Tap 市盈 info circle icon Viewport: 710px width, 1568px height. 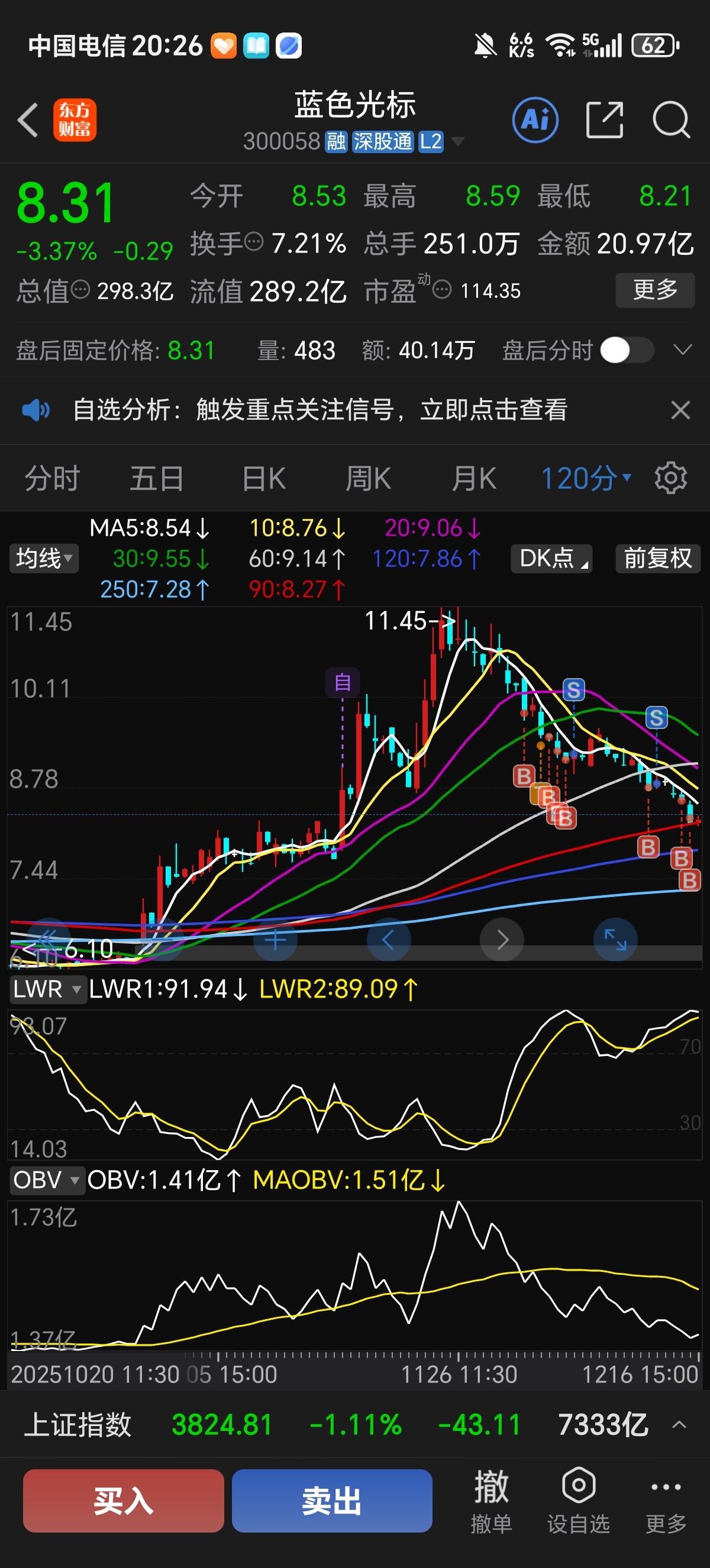[442, 290]
